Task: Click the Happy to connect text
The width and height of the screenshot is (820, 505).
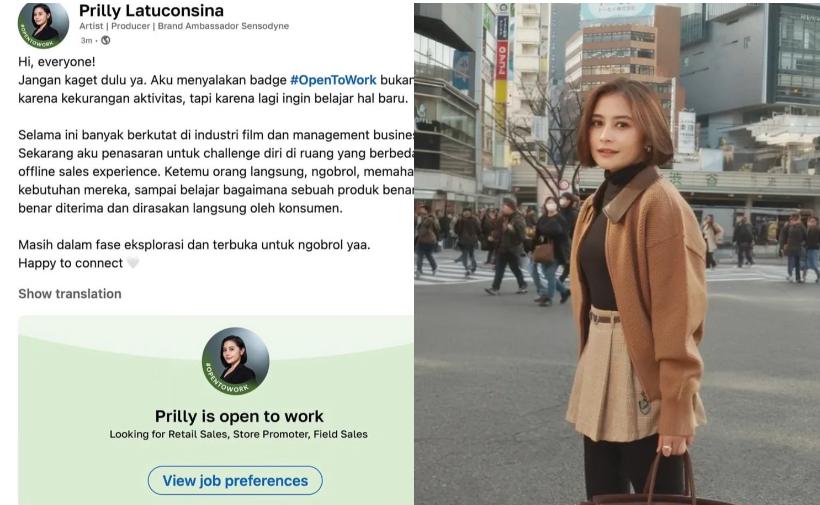Action: [x=71, y=263]
